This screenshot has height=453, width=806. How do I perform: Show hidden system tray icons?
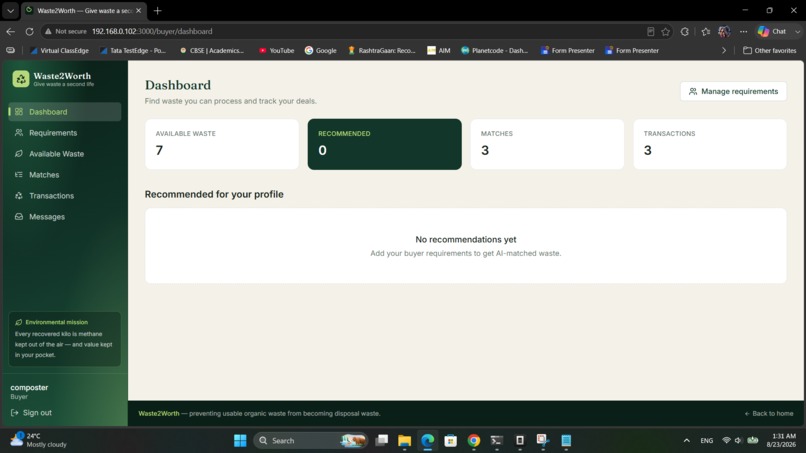tap(686, 441)
